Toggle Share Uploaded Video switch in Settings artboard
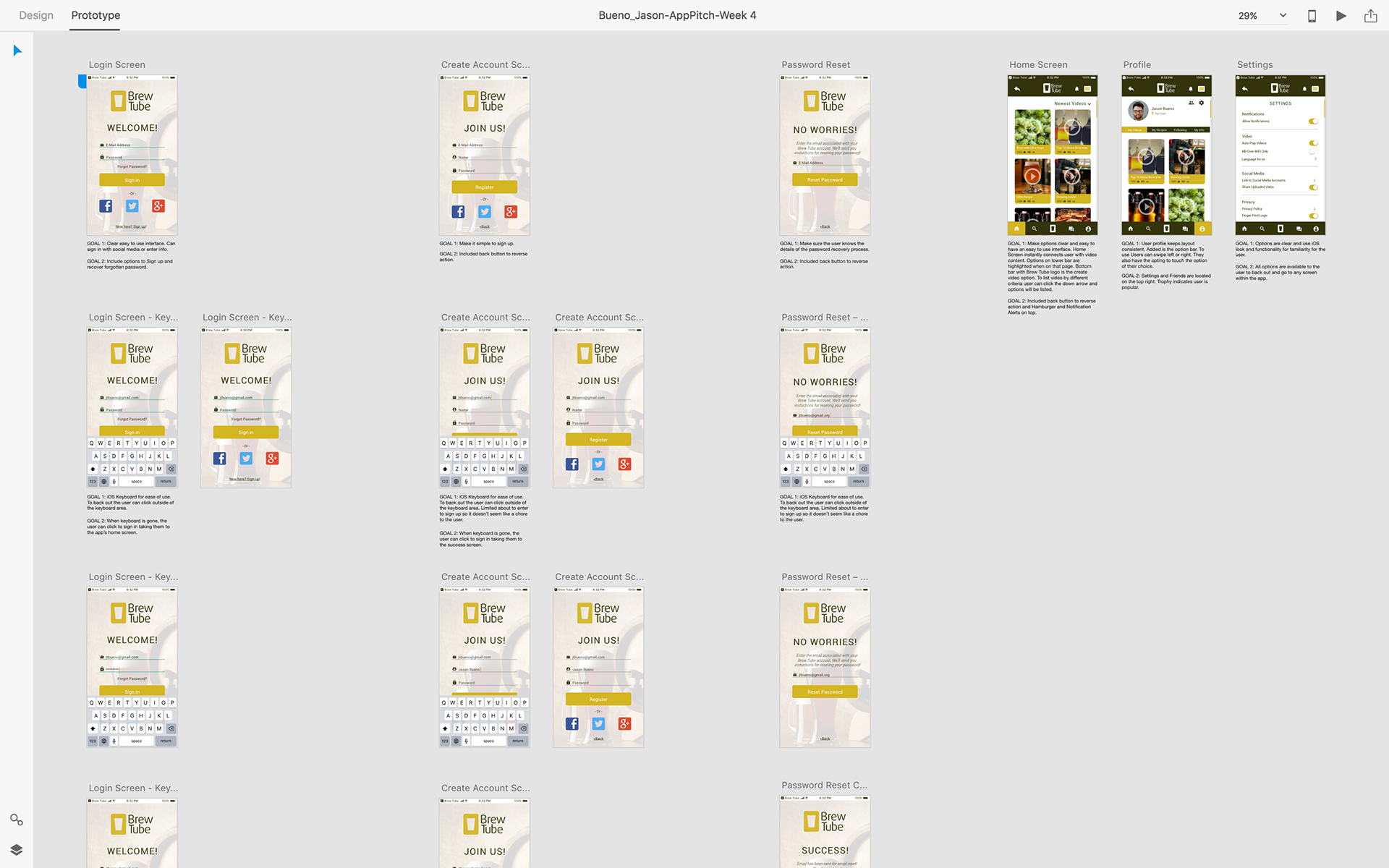This screenshot has height=868, width=1389. pyautogui.click(x=1313, y=187)
